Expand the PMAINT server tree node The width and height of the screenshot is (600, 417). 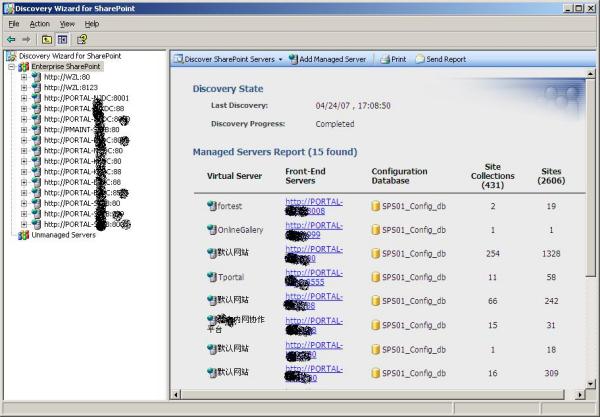click(24, 130)
